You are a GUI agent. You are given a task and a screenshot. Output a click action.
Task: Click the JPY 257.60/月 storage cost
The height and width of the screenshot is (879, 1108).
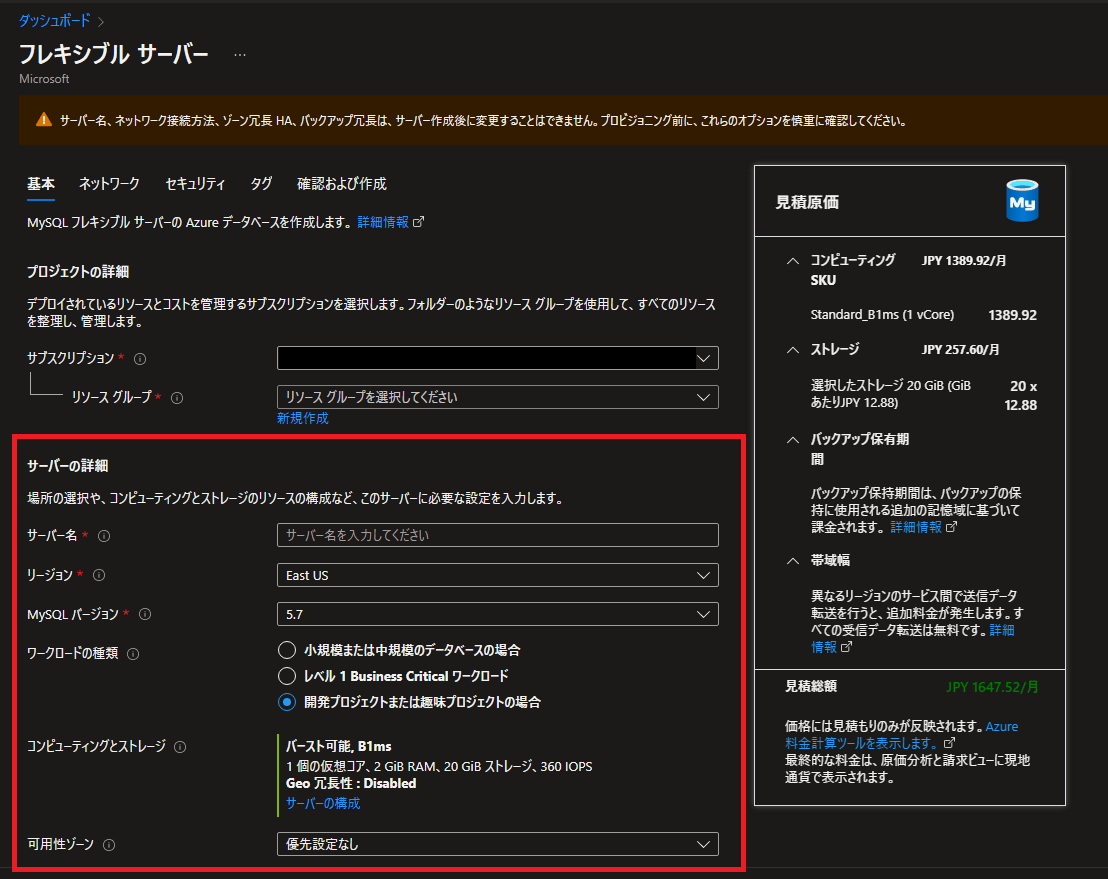960,350
